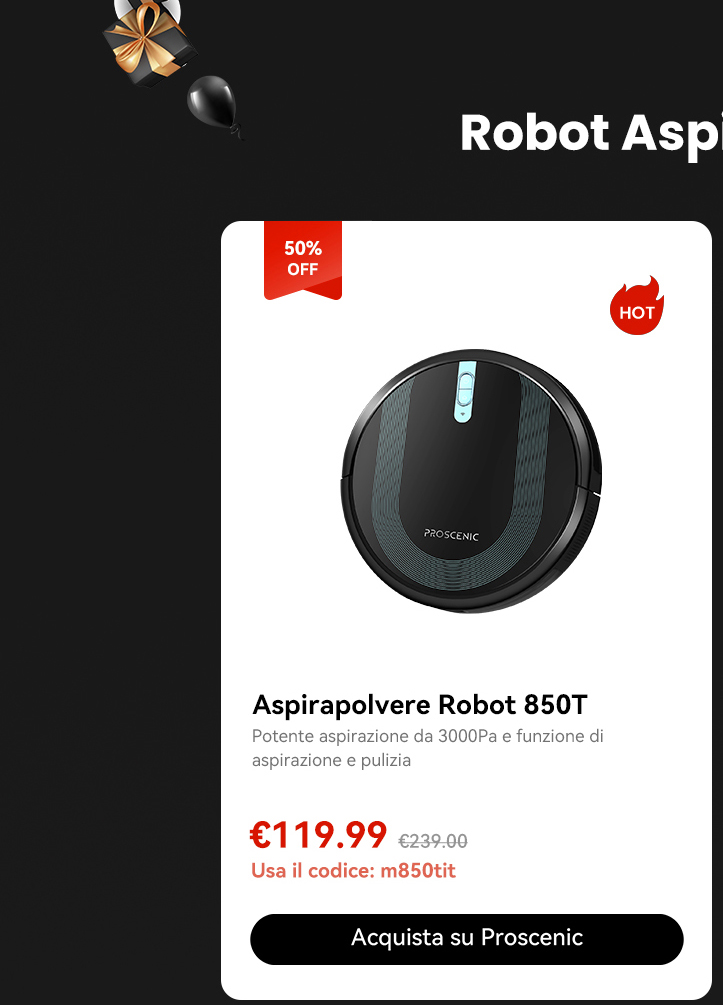Select the 'Robot Aspi' section heading
The image size is (723, 1005).
pyautogui.click(x=591, y=133)
